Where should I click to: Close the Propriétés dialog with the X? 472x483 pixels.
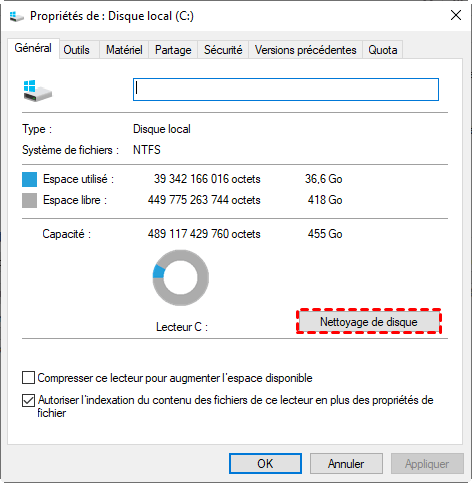point(456,15)
